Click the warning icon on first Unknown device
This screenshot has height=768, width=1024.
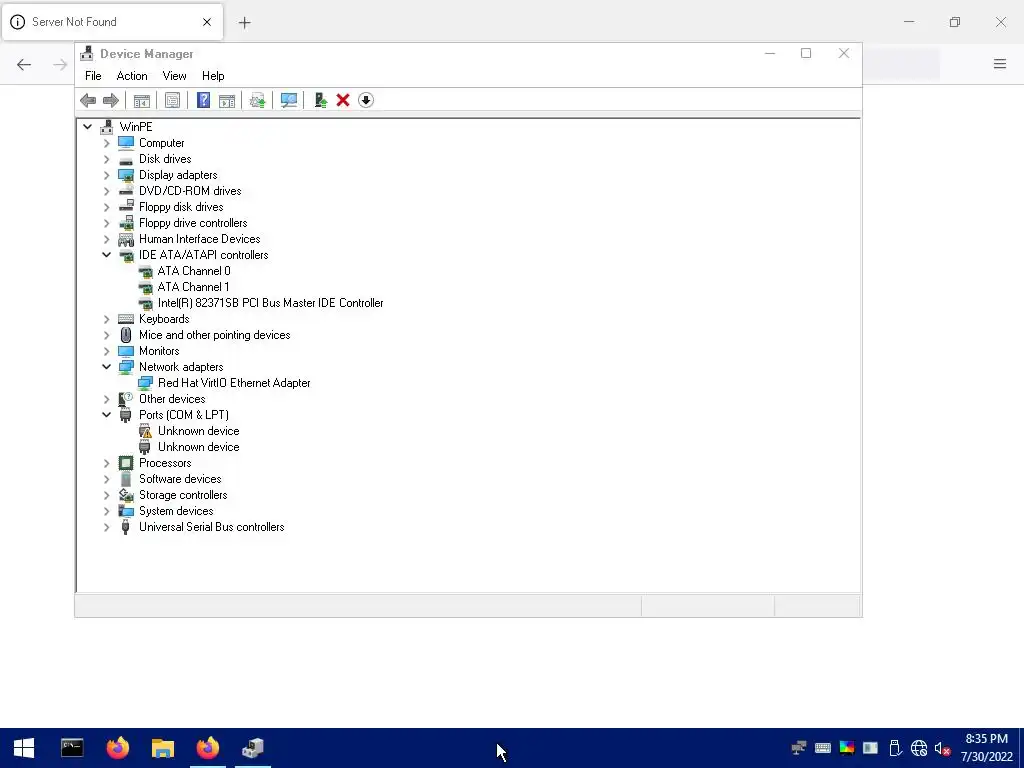pyautogui.click(x=145, y=431)
